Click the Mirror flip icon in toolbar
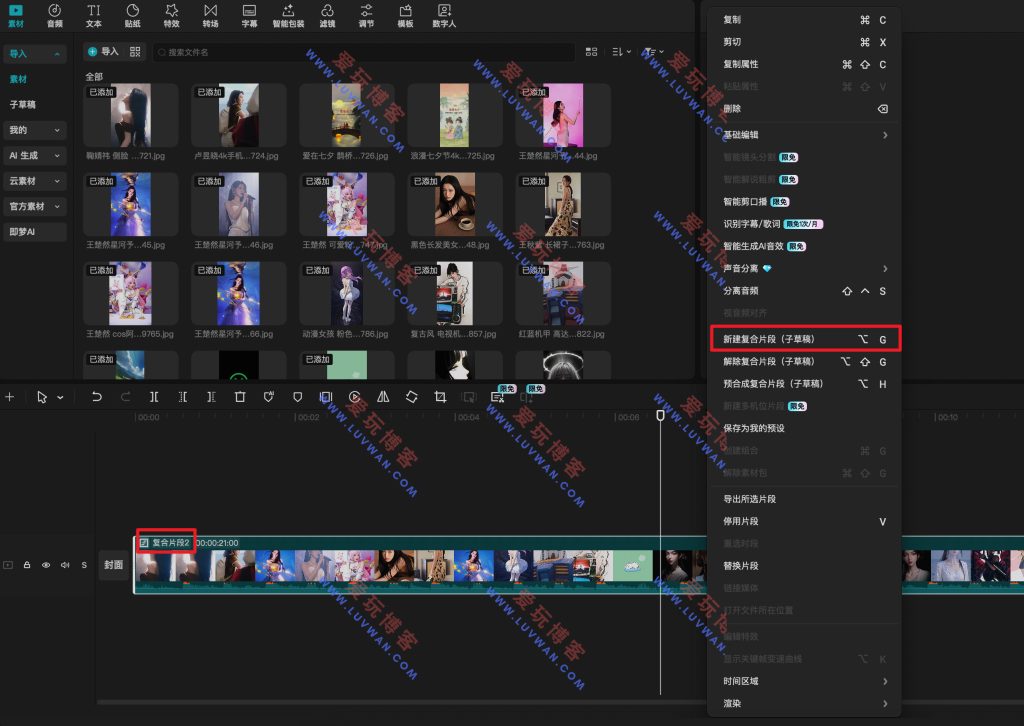 click(382, 396)
